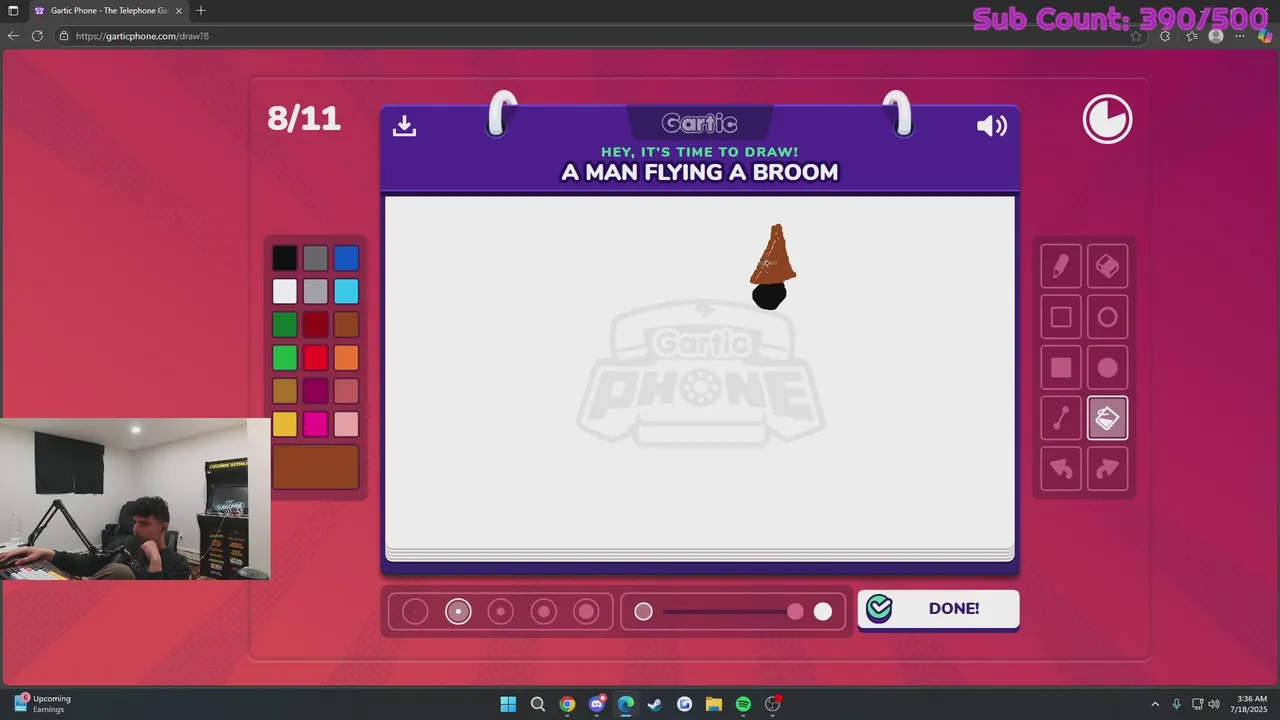Screen dimensions: 1280x720
Task: Show hidden system tray icons
Action: coord(1155,704)
